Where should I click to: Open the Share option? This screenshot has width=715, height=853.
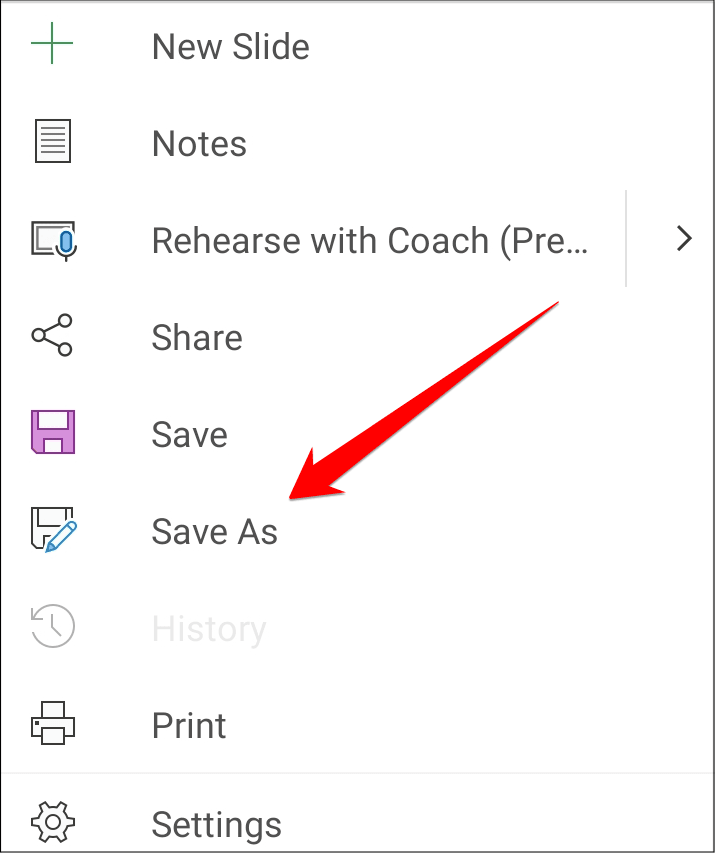(197, 338)
